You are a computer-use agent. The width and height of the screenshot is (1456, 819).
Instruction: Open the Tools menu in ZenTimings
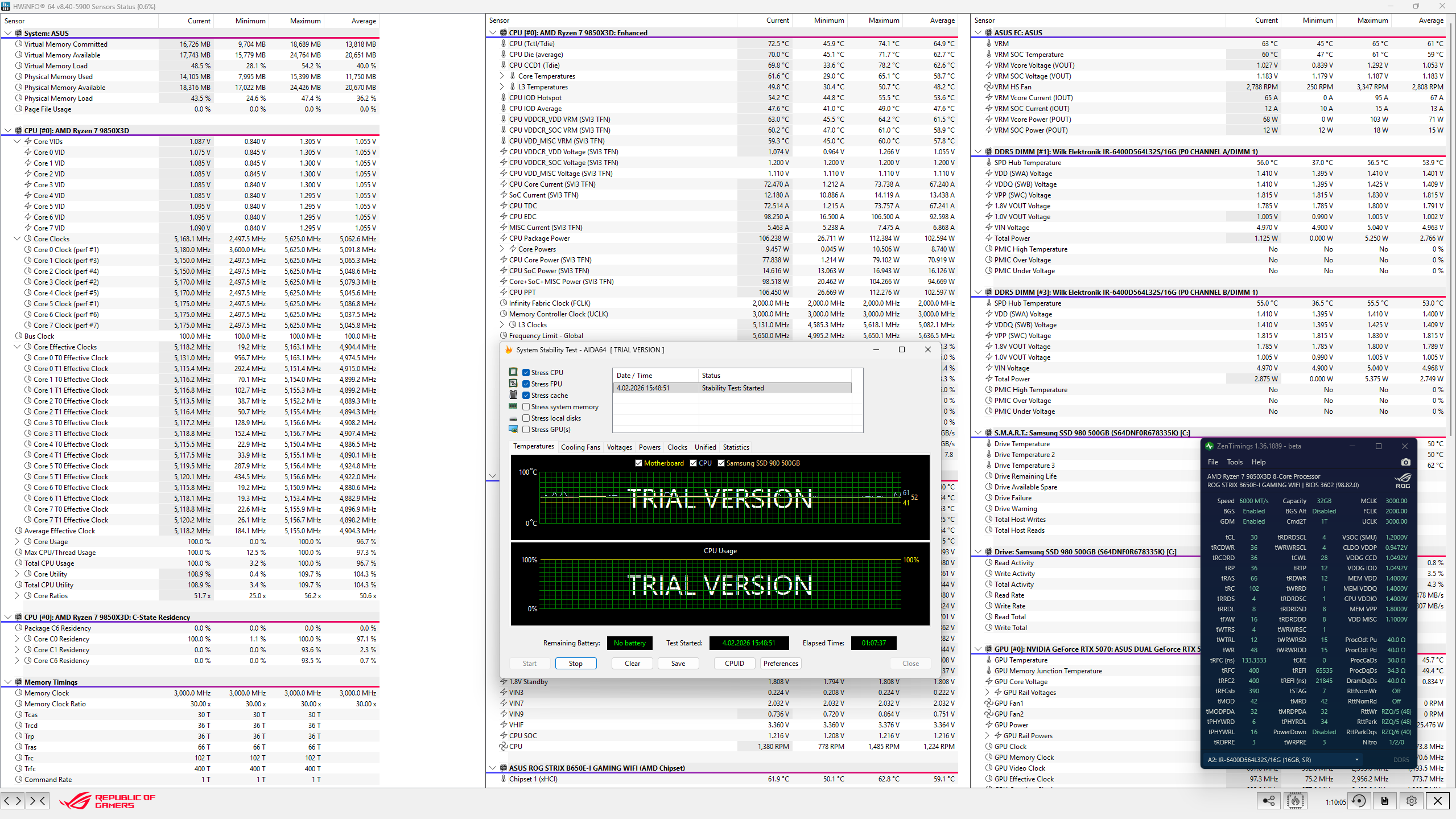coord(1234,462)
